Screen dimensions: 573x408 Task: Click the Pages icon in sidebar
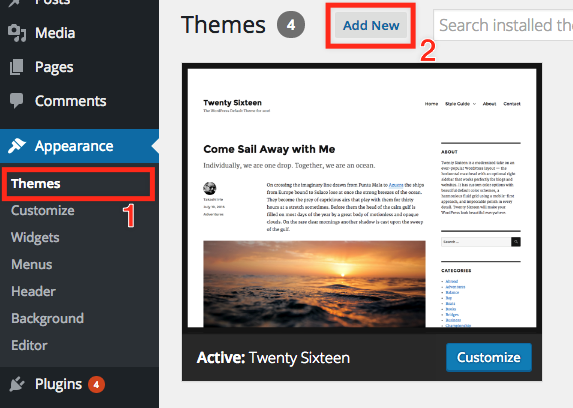[16, 67]
